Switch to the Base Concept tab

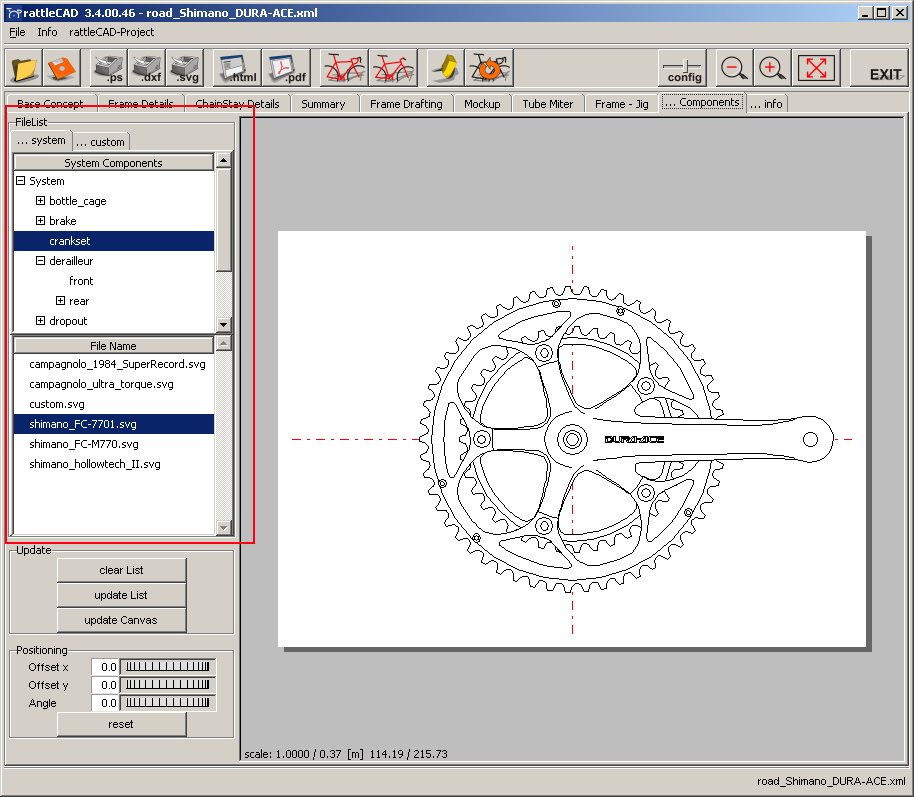coord(50,104)
